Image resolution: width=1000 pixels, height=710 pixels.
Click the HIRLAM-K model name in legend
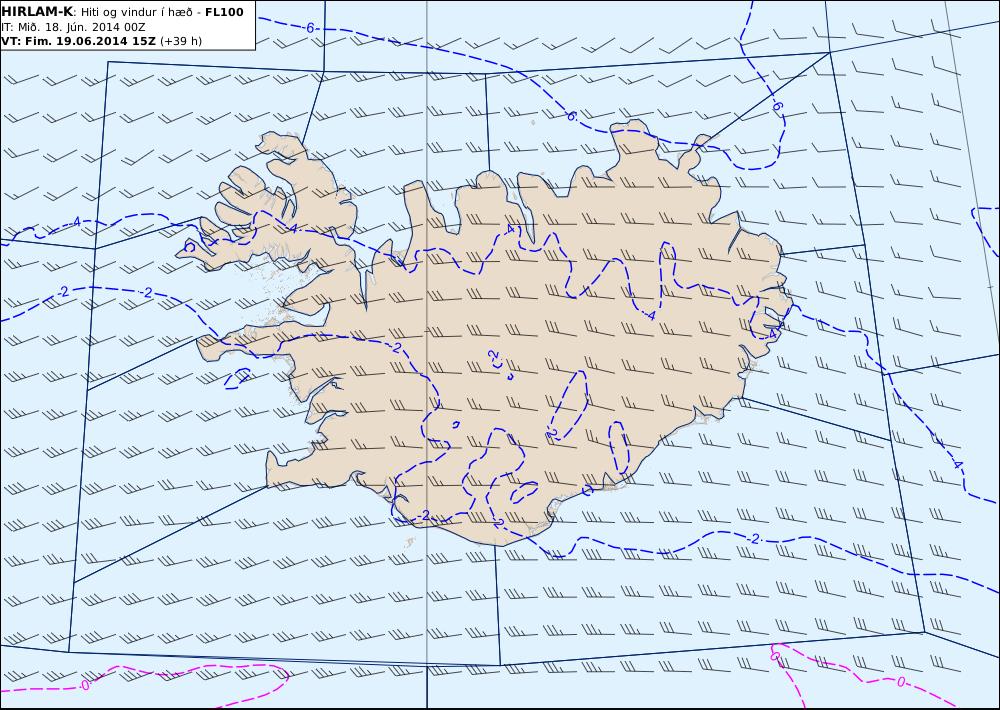point(38,12)
